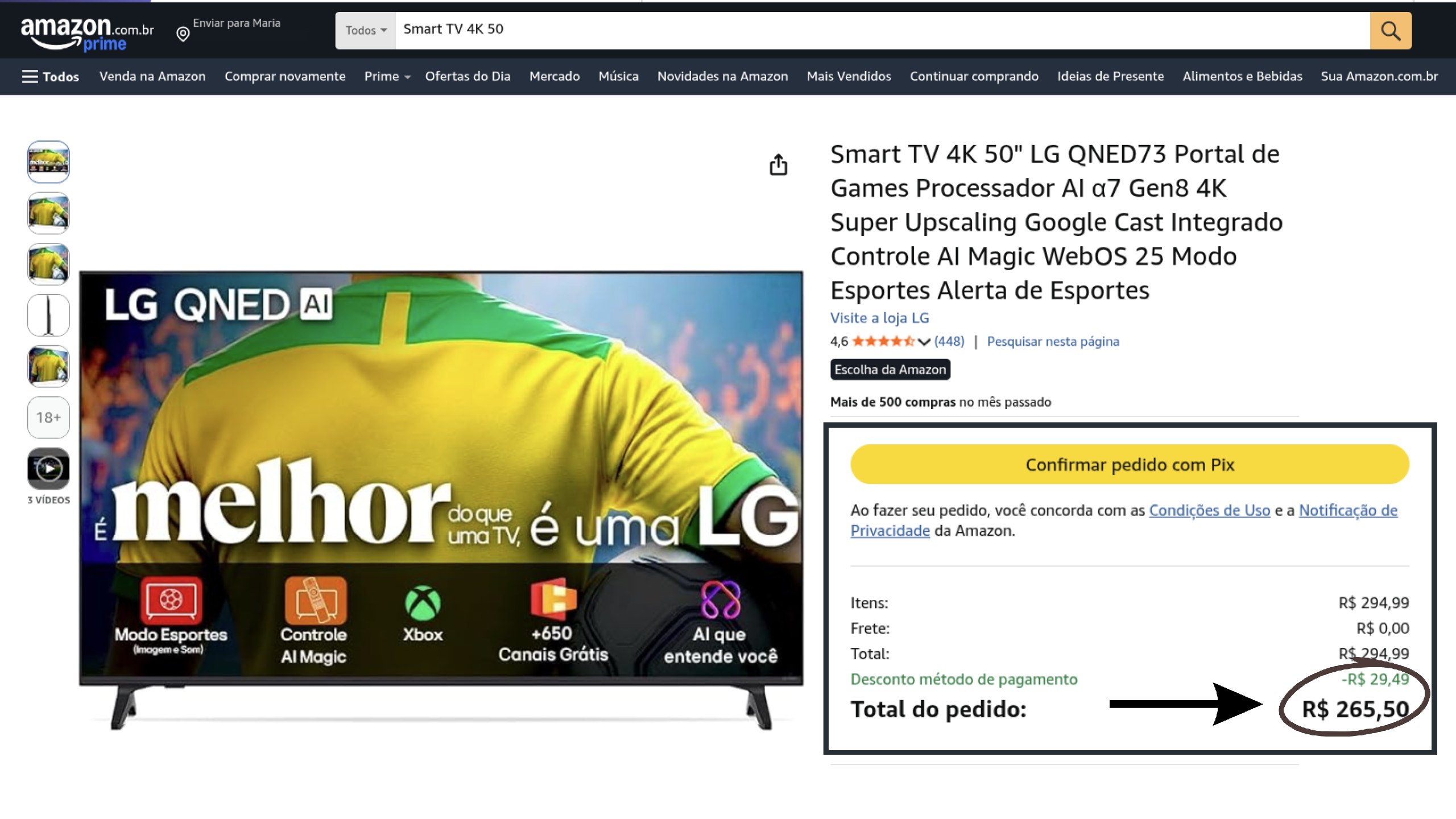Viewport: 1456px width, 819px height.
Task: Select the TV side-profile thumbnail
Action: click(x=48, y=316)
